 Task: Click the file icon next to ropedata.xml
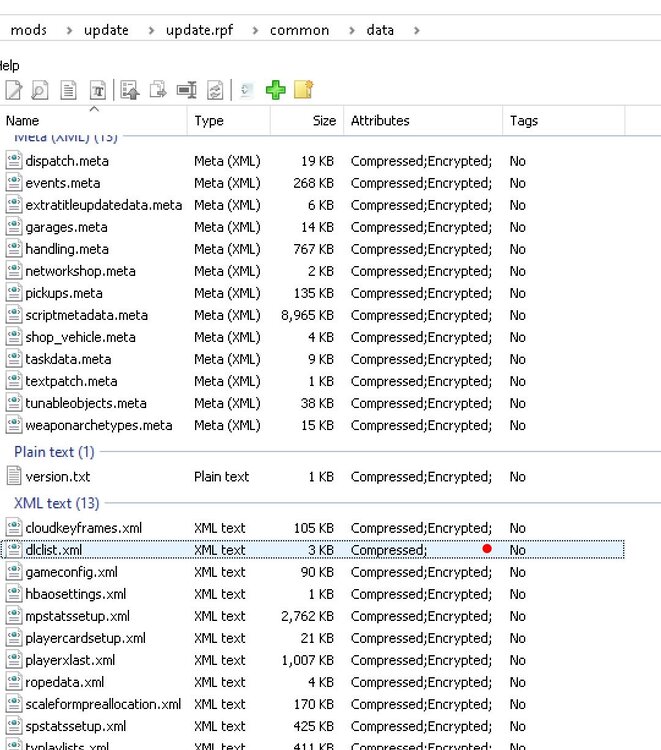(x=14, y=681)
